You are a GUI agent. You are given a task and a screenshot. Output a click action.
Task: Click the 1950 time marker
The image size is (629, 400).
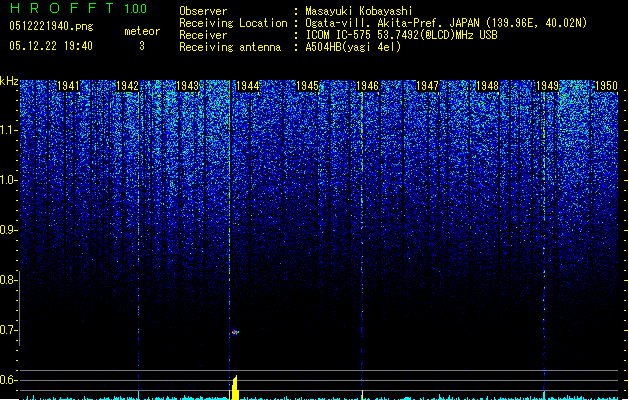(x=606, y=86)
